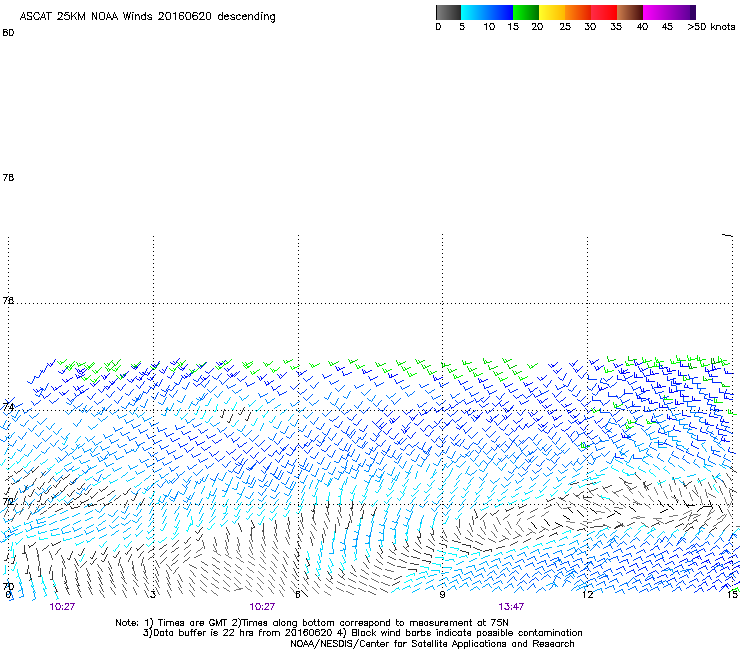This screenshot has height=650, width=740.
Task: Click the green 15-20 knots color bar segment
Action: click(x=526, y=12)
